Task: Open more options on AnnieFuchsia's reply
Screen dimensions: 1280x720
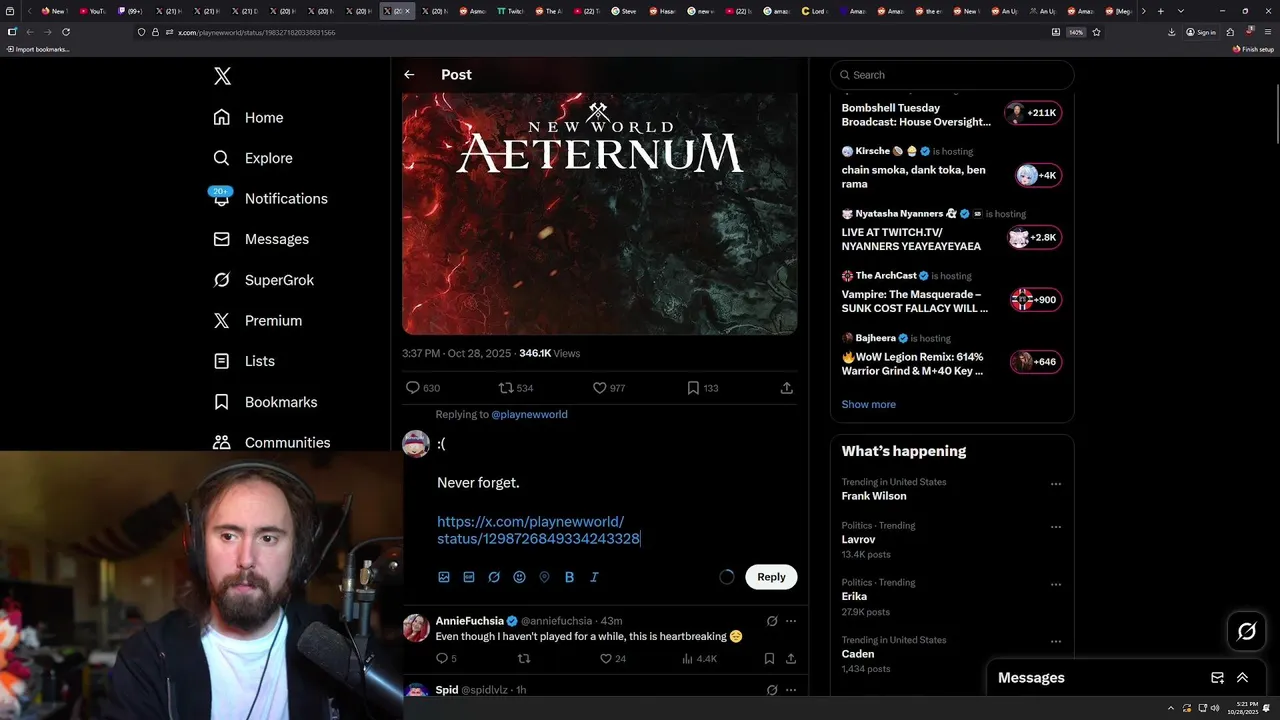Action: [791, 621]
